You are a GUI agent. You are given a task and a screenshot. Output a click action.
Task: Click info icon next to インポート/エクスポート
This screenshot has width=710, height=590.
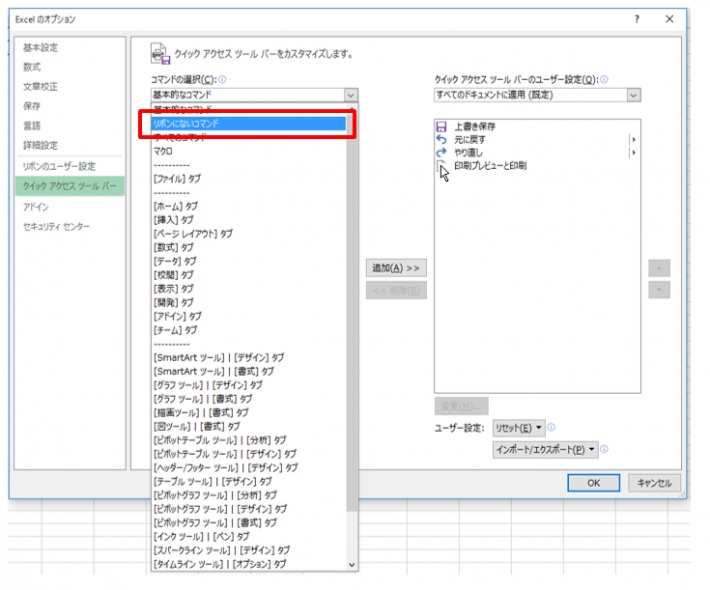click(x=604, y=449)
